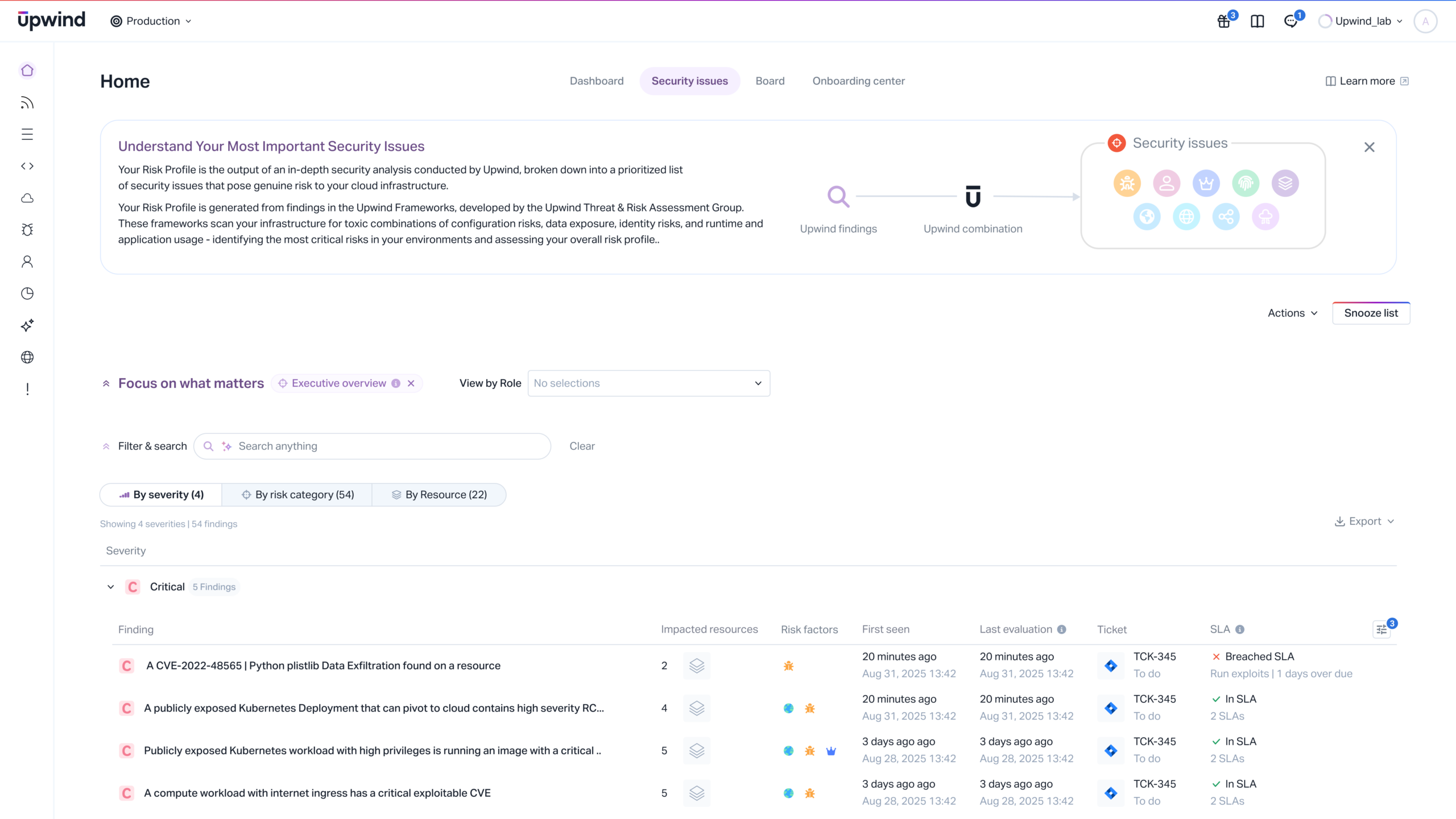Open the book documentation icon in header
This screenshot has height=819, width=1456.
click(x=1258, y=22)
